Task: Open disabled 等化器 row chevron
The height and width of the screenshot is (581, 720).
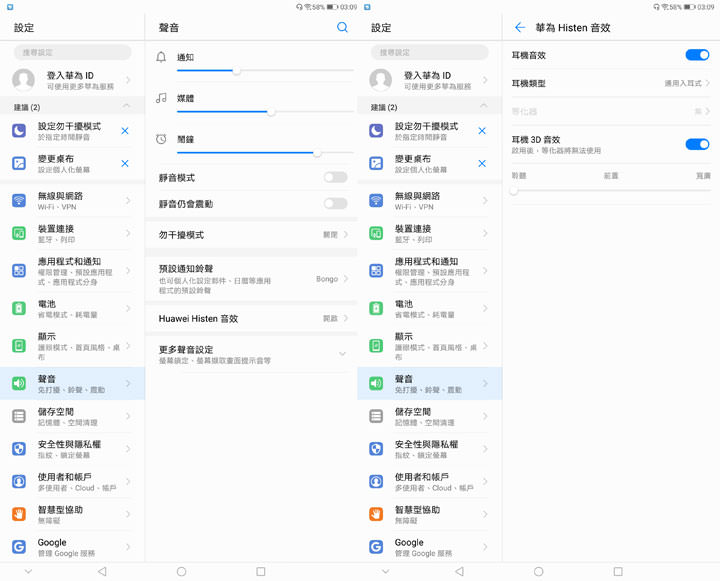Action: 708,111
